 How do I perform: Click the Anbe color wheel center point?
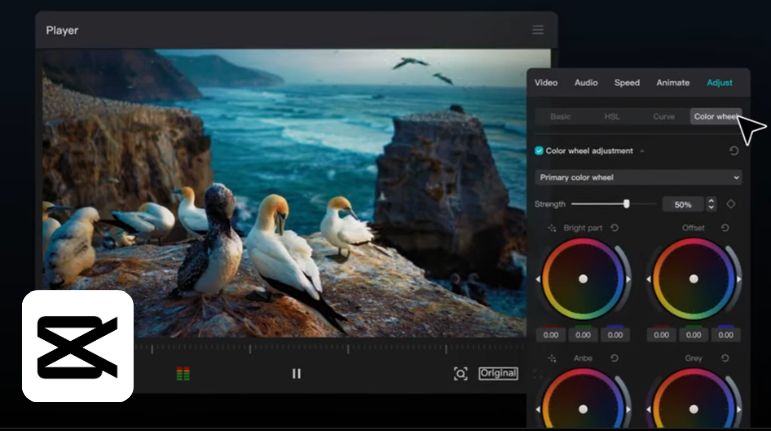click(x=583, y=409)
